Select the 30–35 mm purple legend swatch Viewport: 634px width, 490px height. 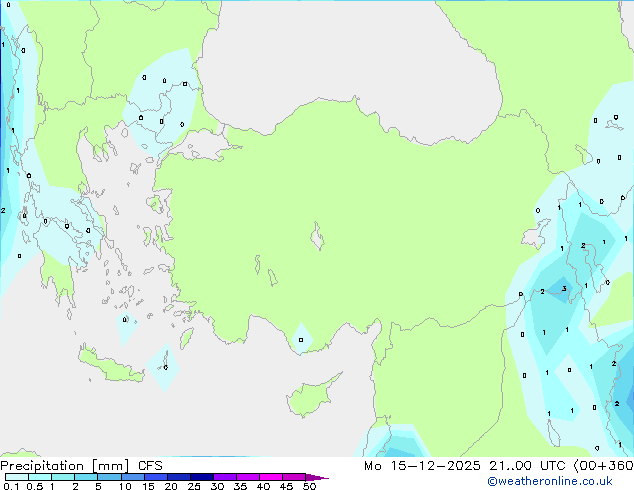[x=225, y=477]
